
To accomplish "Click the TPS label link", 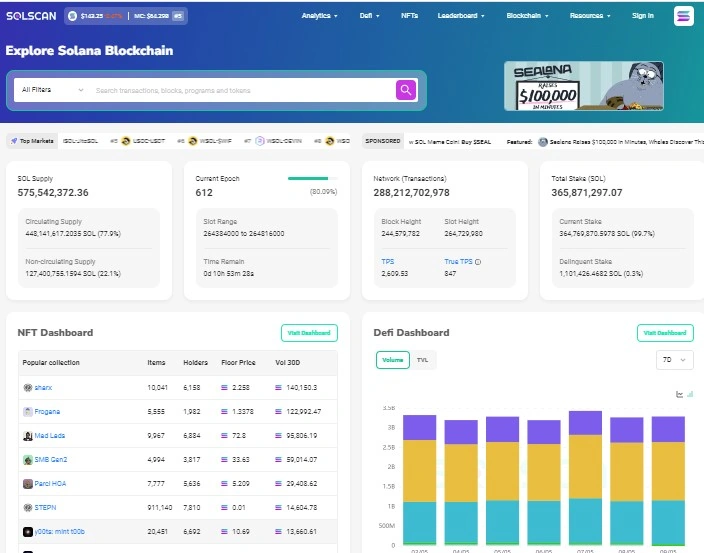I will [387, 261].
